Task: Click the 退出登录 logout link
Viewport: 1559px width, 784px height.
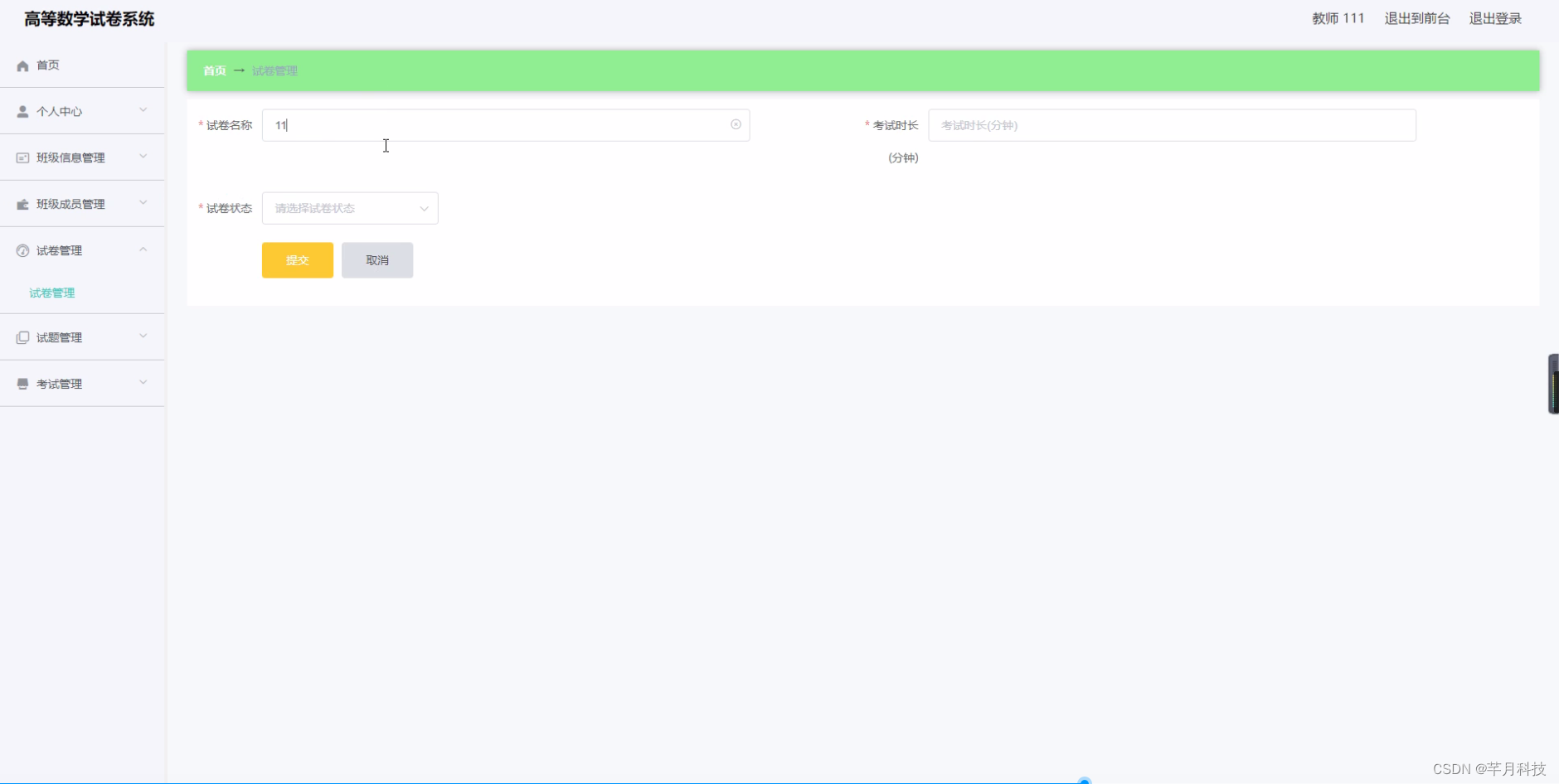Action: coord(1494,18)
